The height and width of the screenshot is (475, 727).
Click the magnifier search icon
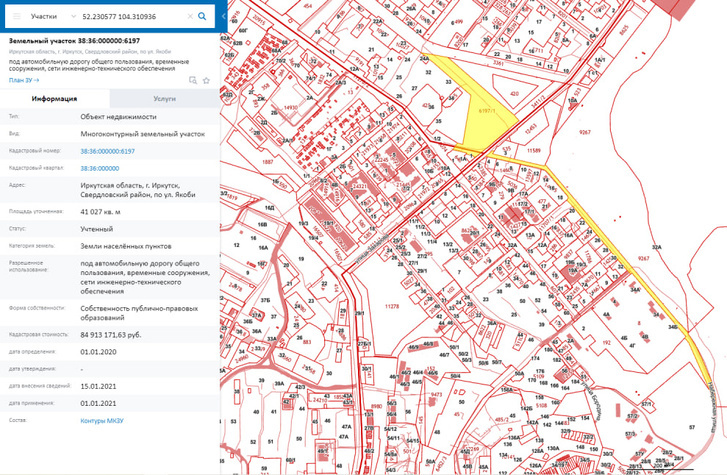click(202, 17)
